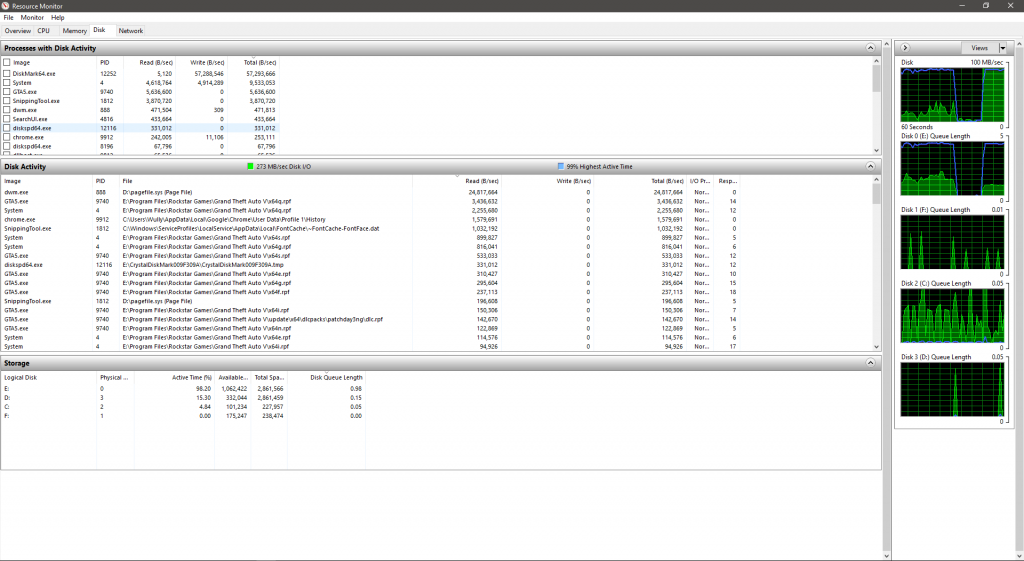The image size is (1024, 561).
Task: Click the green Disk I/O indicator square
Action: point(251,166)
